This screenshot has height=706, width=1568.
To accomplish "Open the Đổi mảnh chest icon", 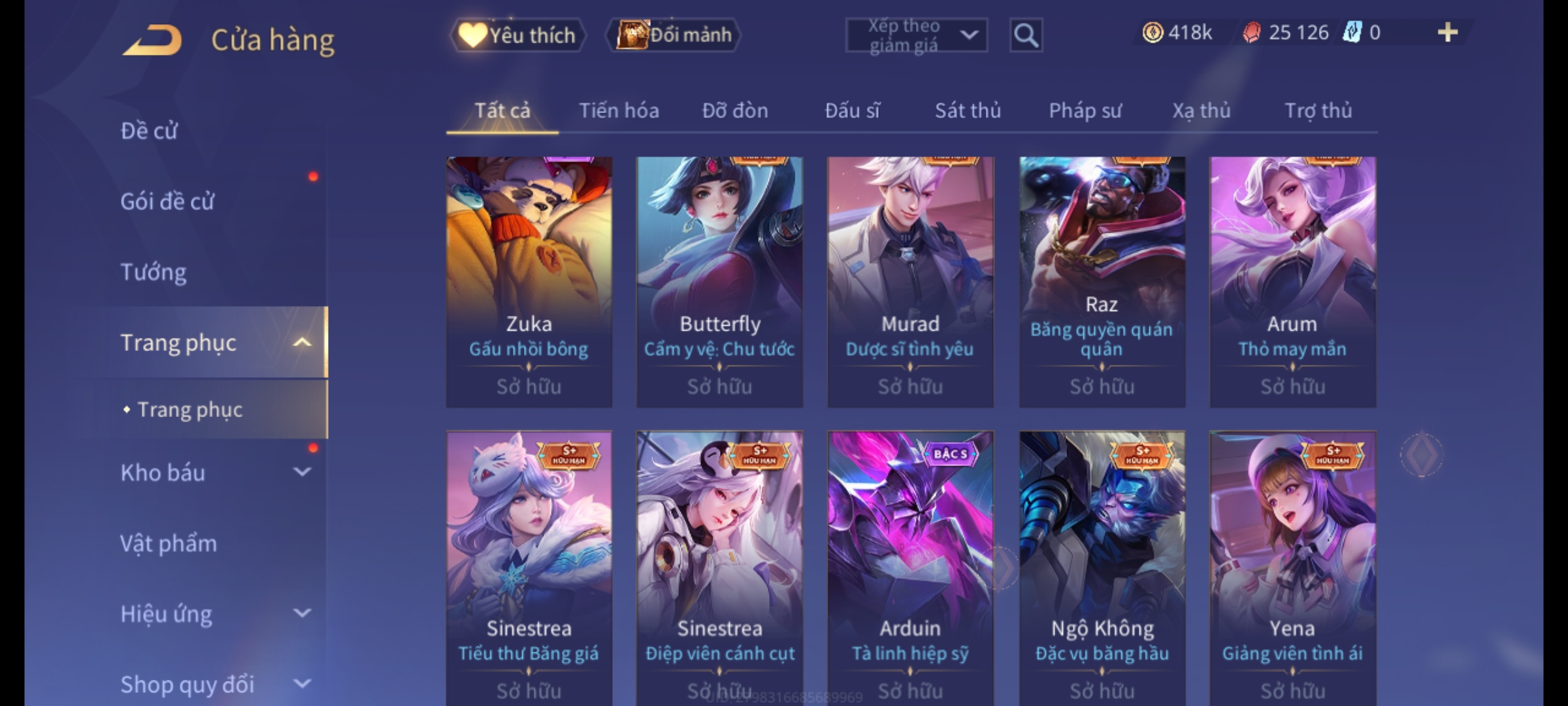I will point(632,35).
